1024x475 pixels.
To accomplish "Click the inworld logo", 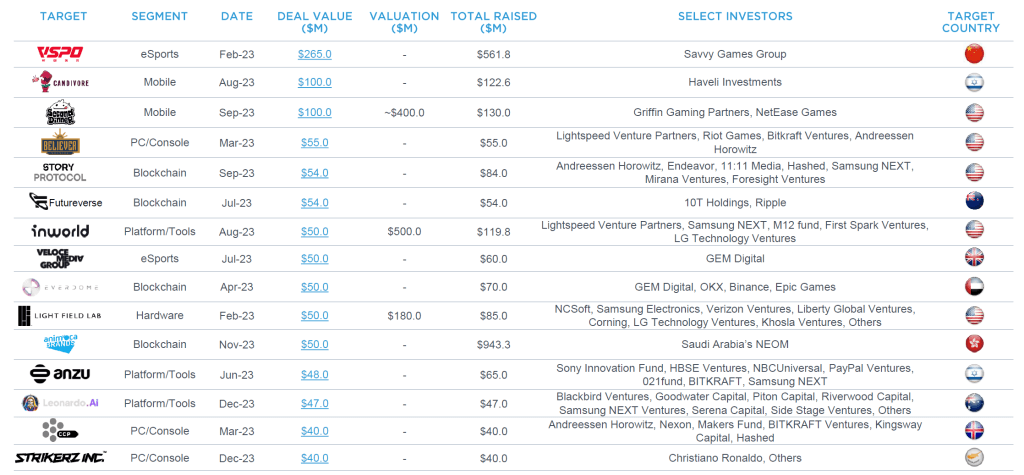I will click(x=60, y=231).
